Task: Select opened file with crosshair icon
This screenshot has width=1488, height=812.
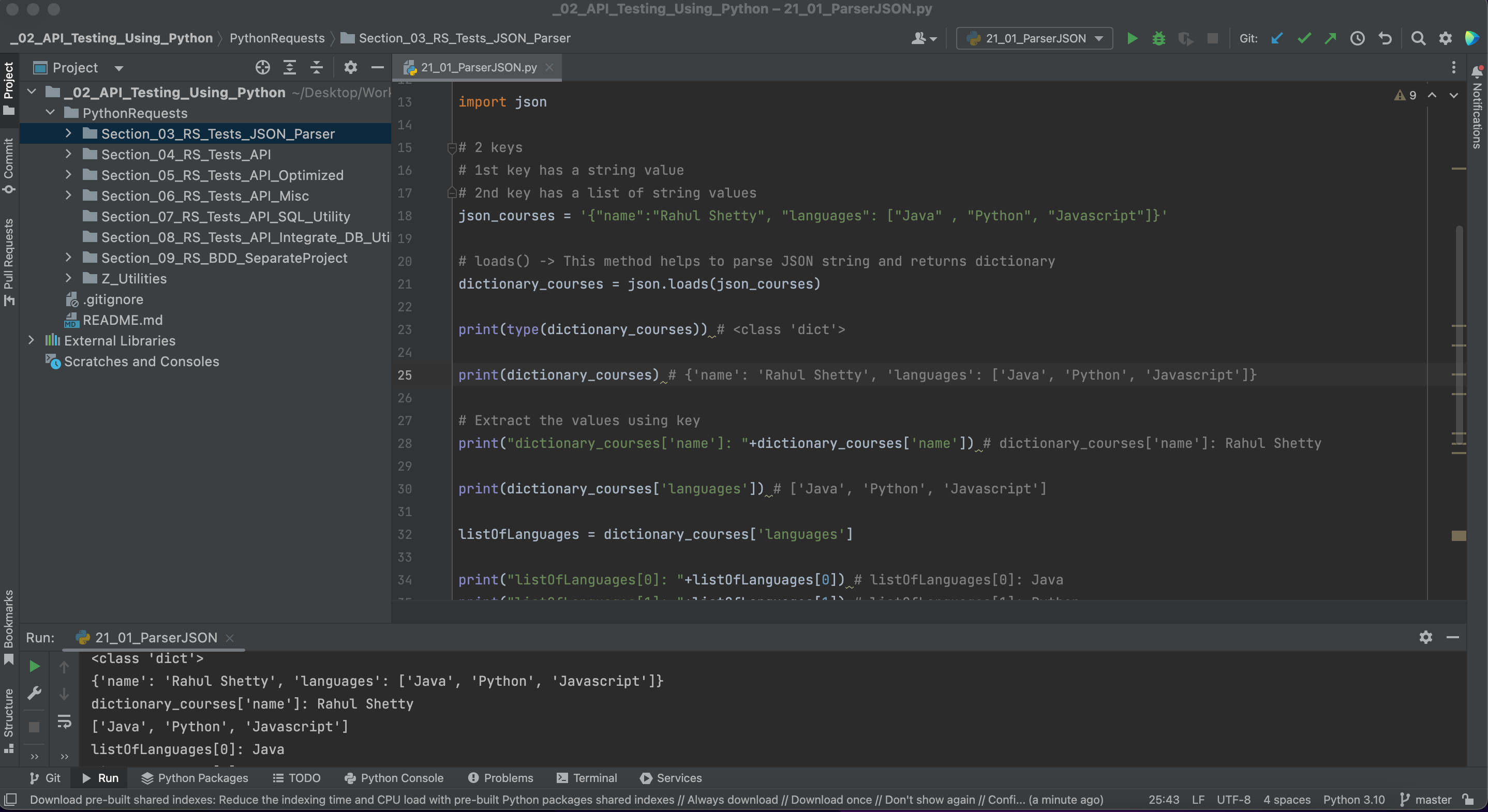Action: pos(263,68)
